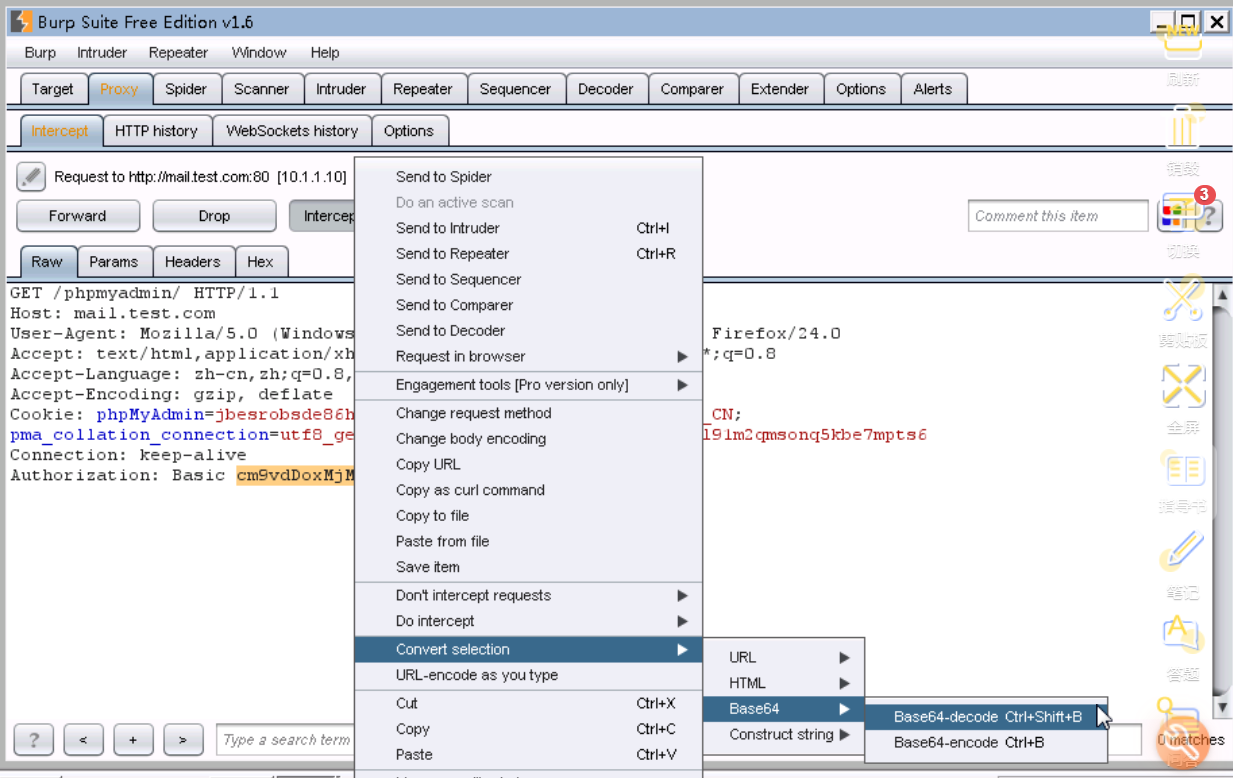
Task: Switch to the Decoder tab
Action: coord(606,89)
